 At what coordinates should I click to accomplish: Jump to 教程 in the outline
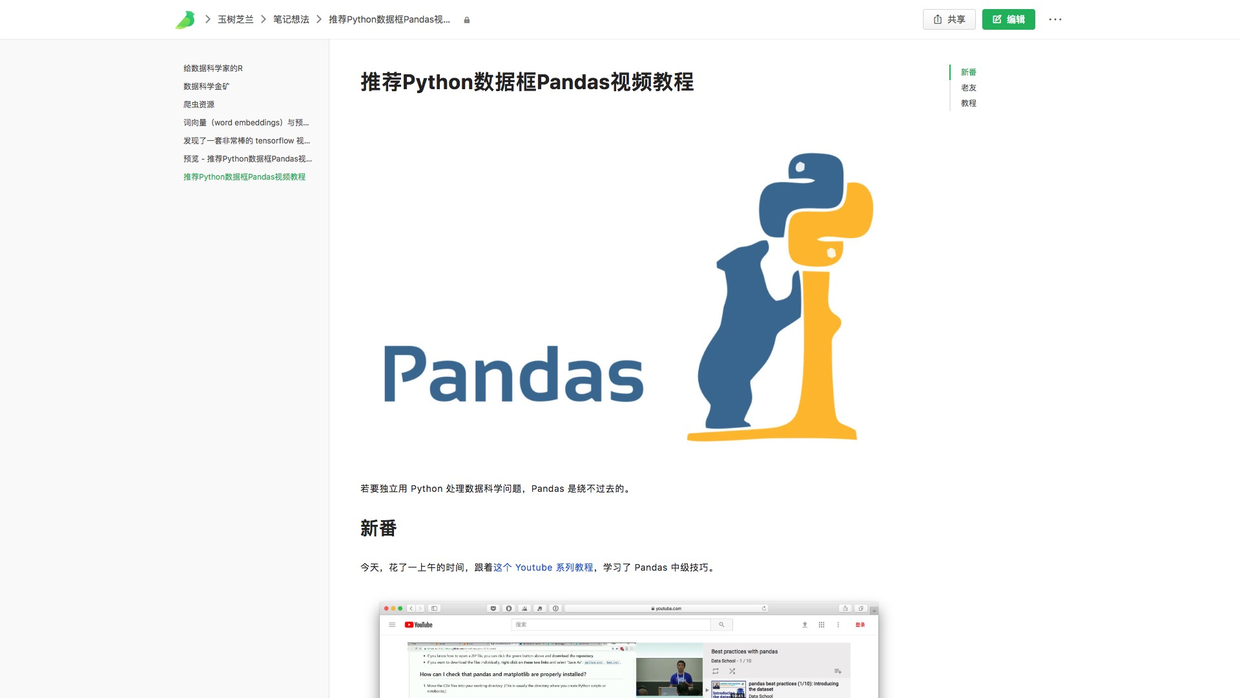pyautogui.click(x=968, y=103)
